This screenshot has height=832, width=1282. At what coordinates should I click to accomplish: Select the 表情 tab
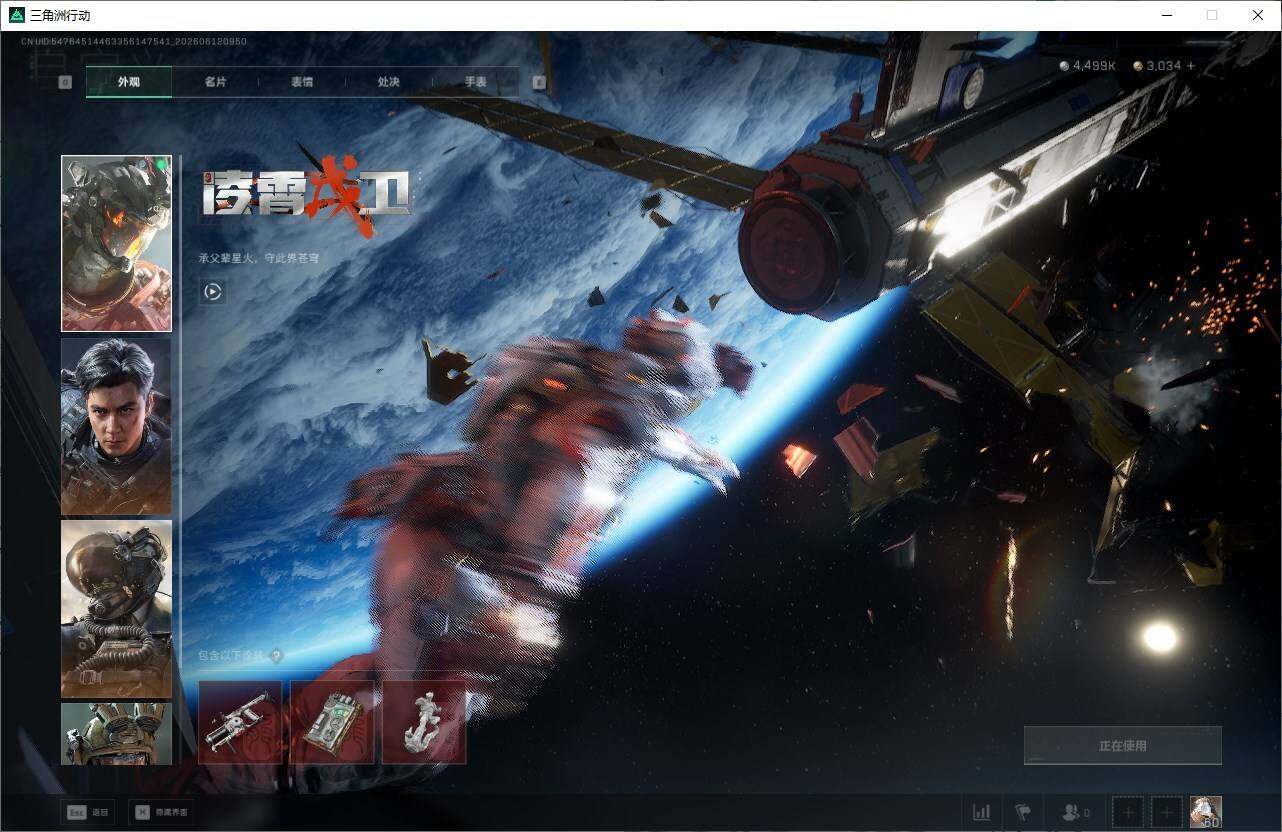[x=302, y=82]
